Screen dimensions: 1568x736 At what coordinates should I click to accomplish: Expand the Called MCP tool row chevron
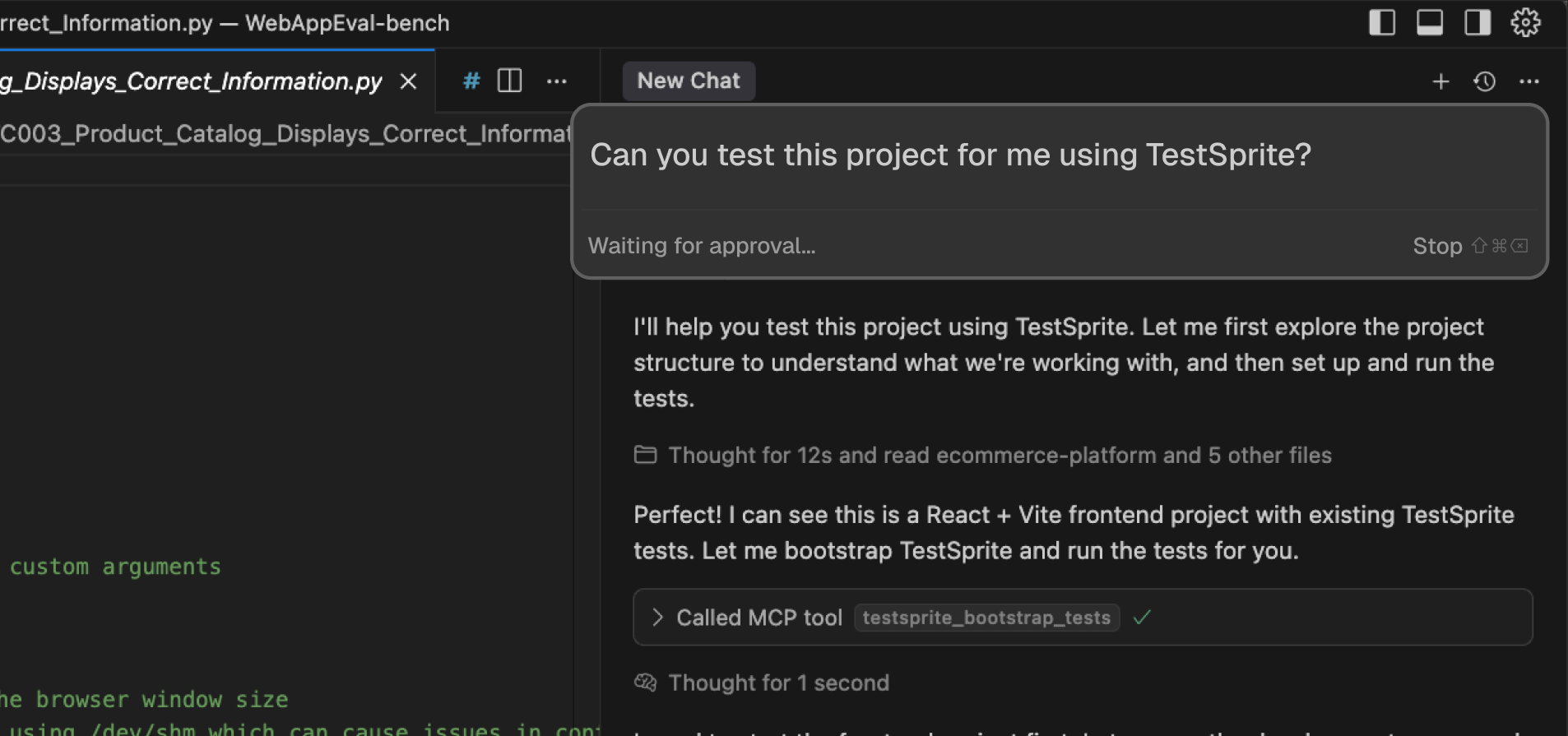click(x=657, y=618)
